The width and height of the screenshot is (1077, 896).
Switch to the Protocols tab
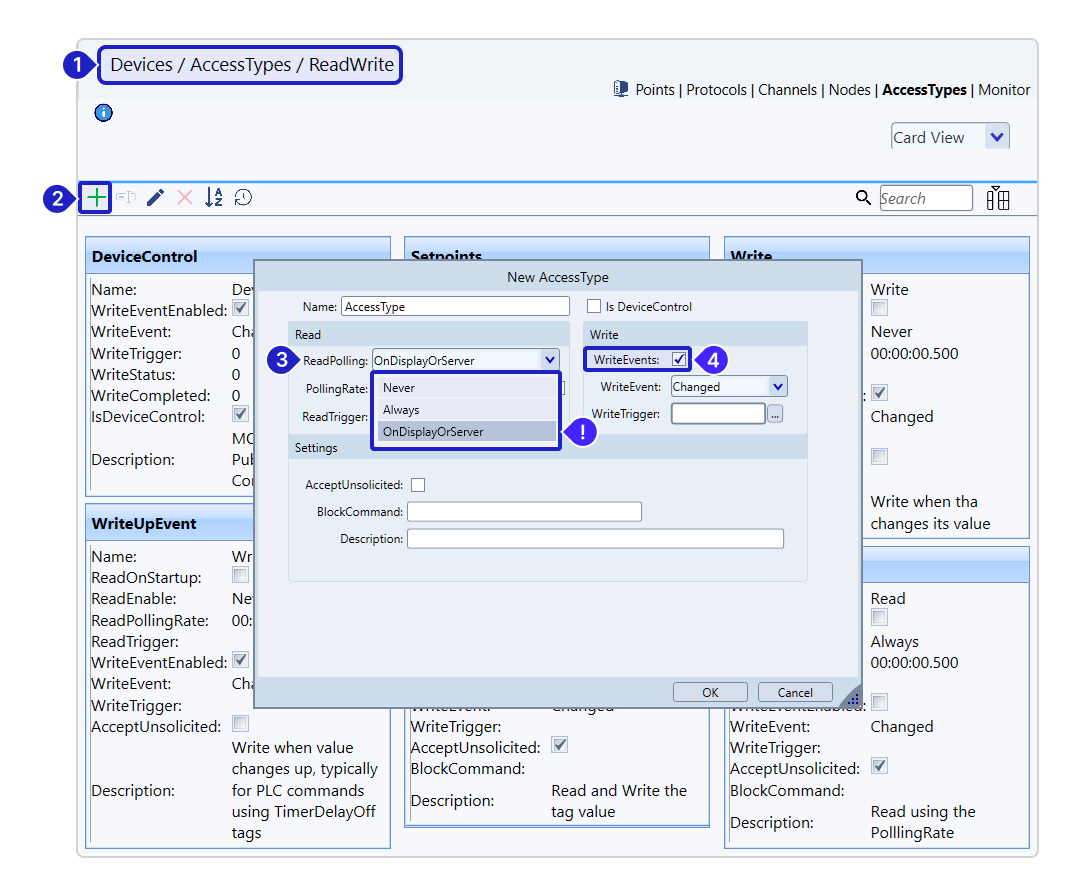click(x=716, y=90)
